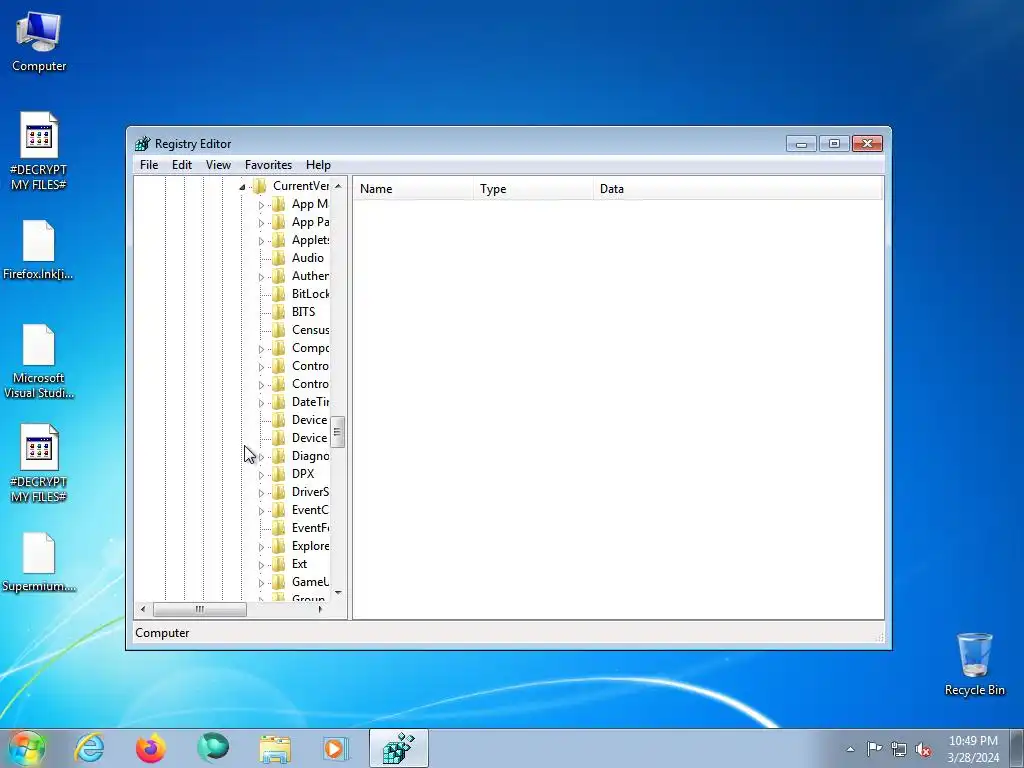Select the Recycle Bin icon
Viewport: 1024px width, 768px height.
[x=974, y=664]
